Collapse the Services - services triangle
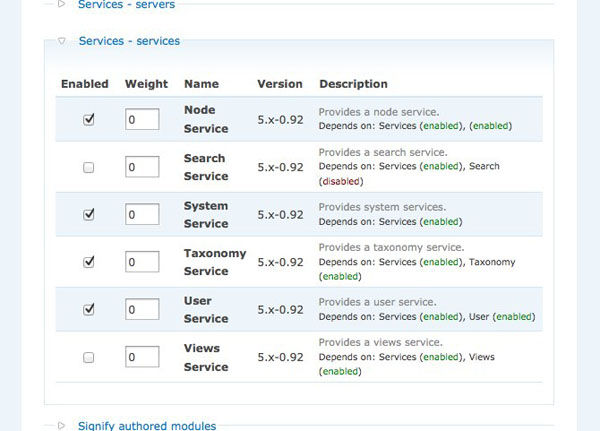 tap(62, 41)
